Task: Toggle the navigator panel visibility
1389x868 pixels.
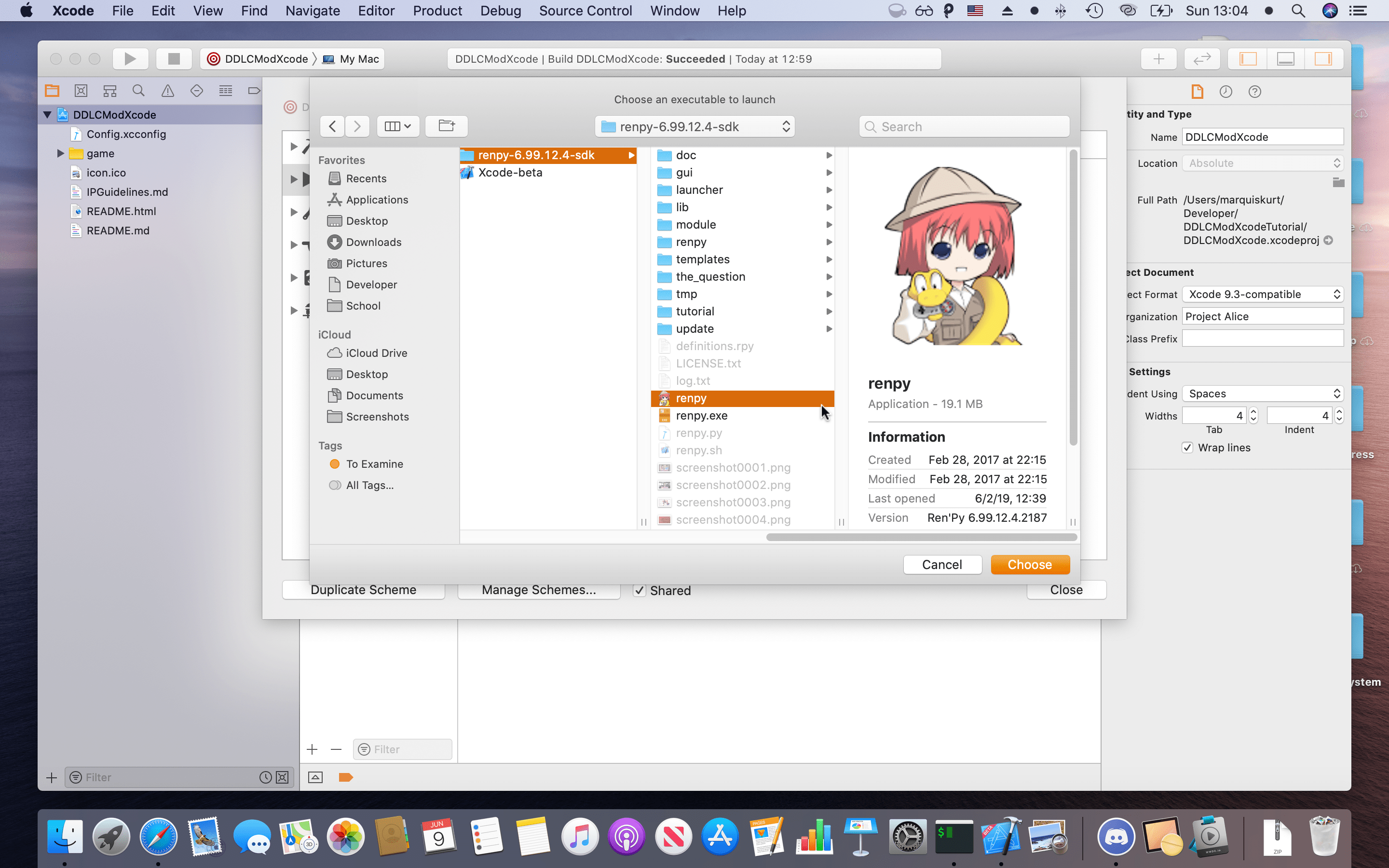Action: click(x=1248, y=58)
